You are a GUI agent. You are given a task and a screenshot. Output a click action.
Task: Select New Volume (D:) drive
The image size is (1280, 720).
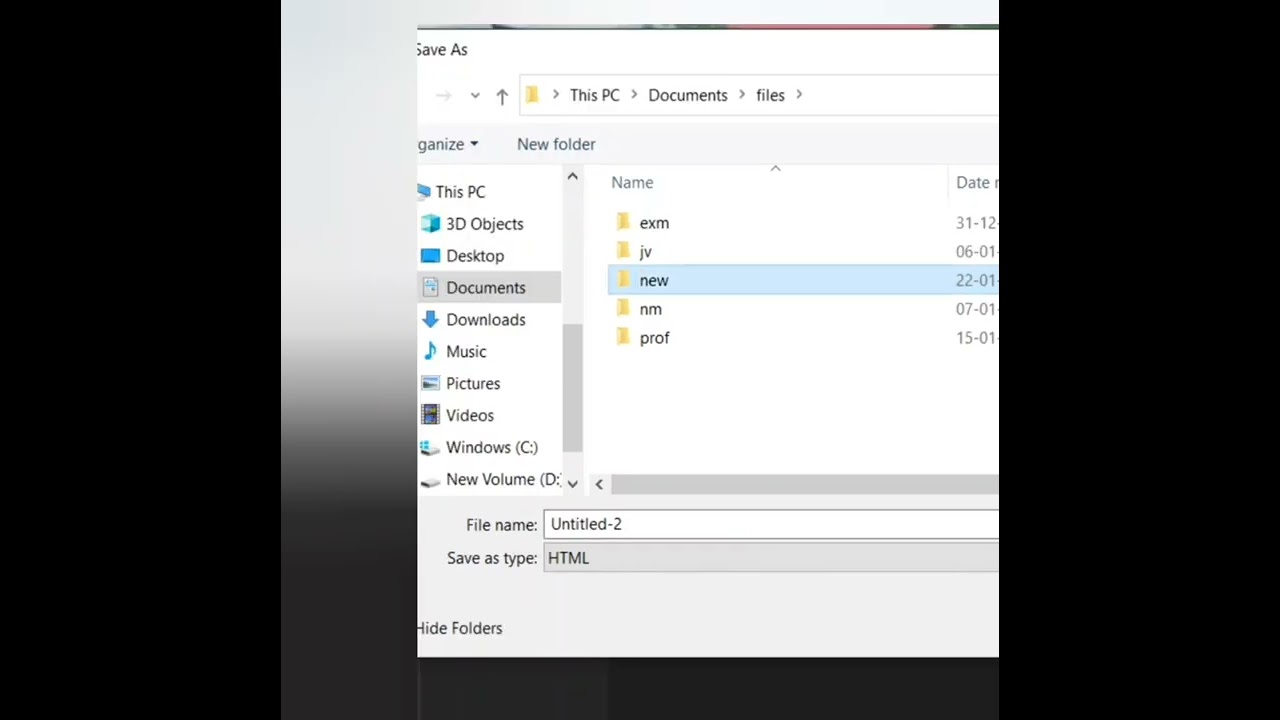(x=502, y=480)
